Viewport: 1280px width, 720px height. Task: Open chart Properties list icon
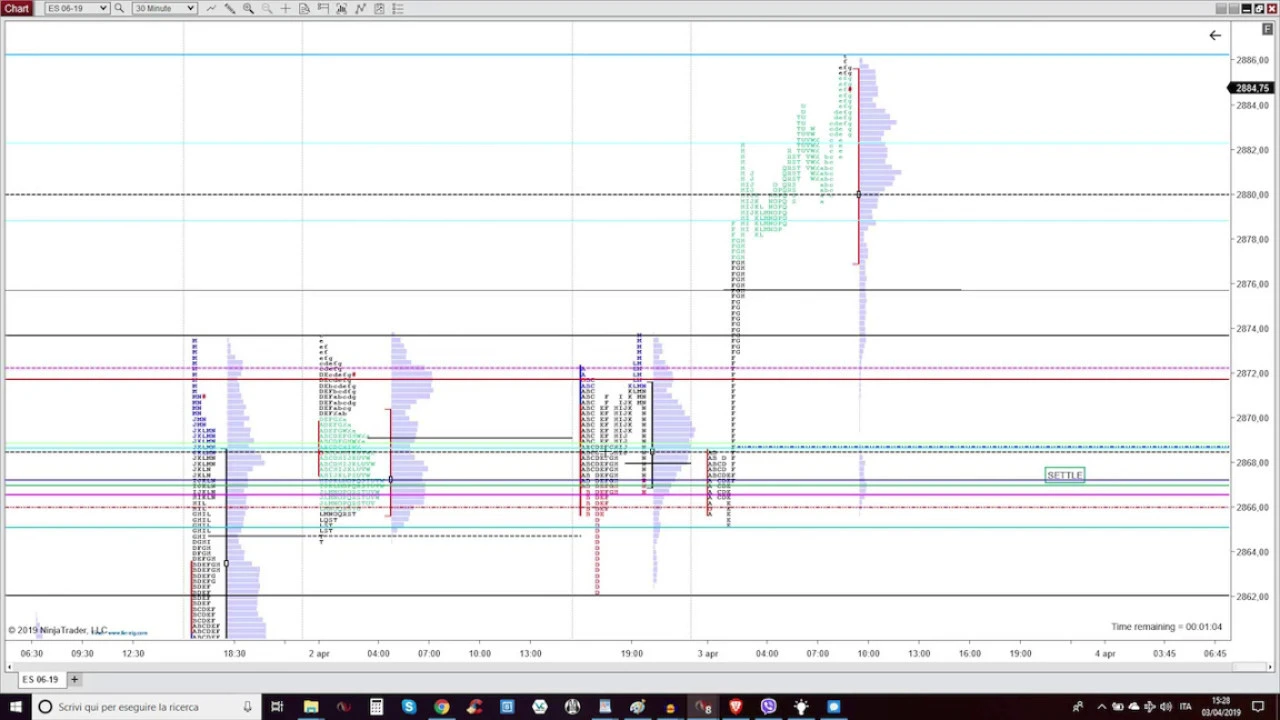coord(398,8)
